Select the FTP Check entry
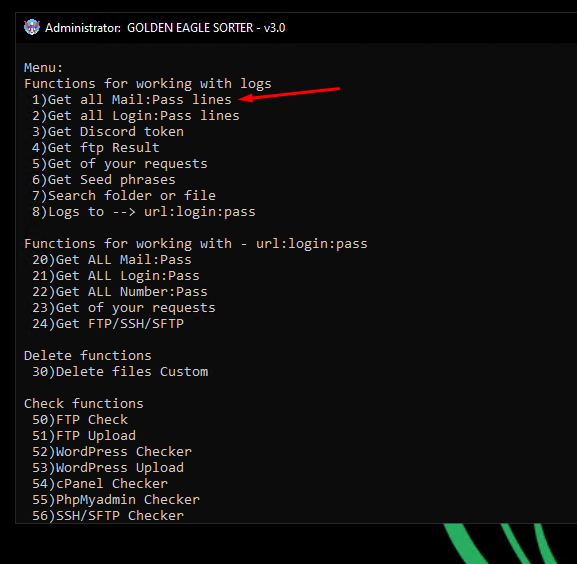 pyautogui.click(x=80, y=420)
